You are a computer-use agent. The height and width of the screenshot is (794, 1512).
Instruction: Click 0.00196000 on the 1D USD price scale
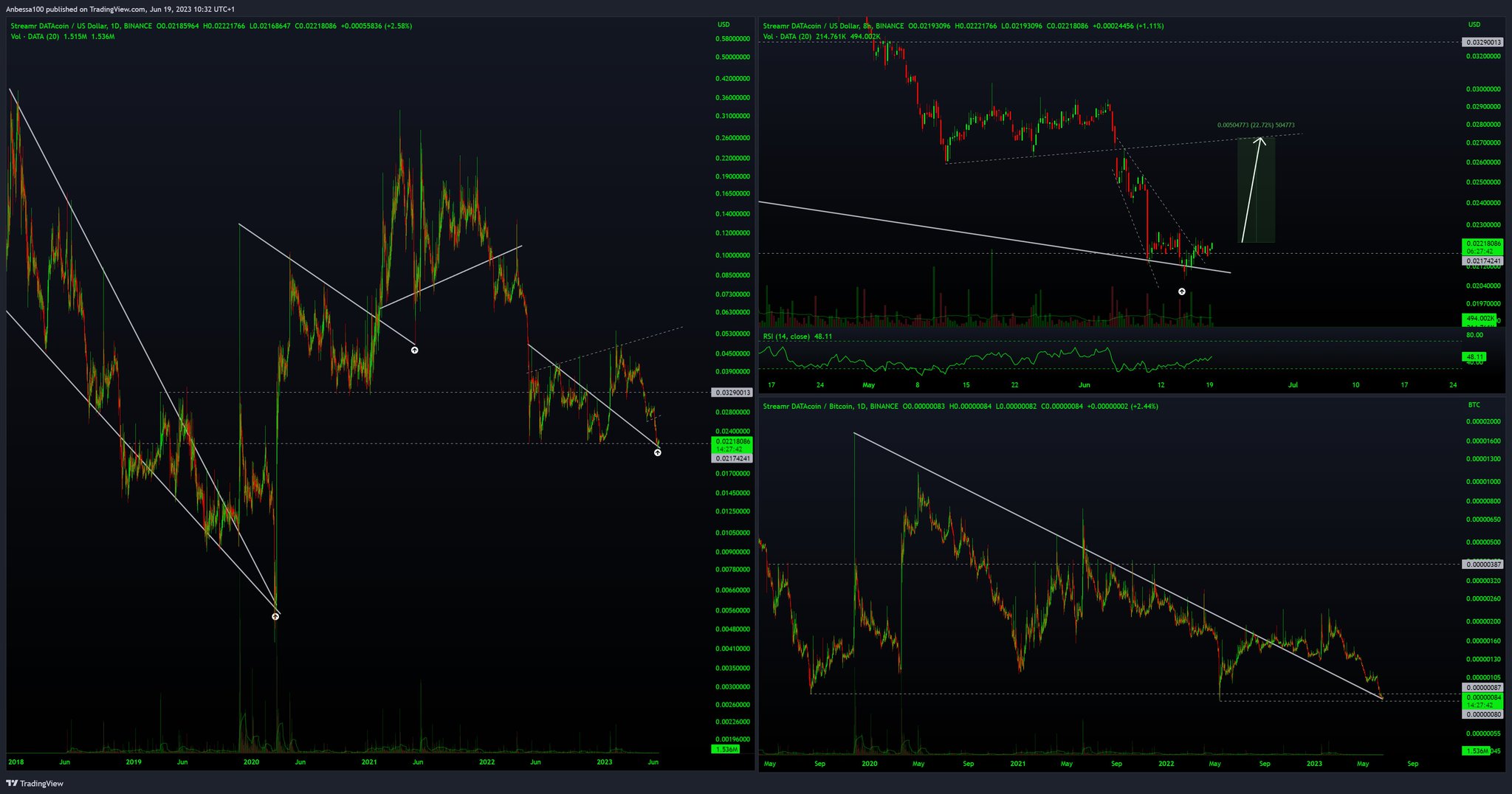(x=733, y=739)
